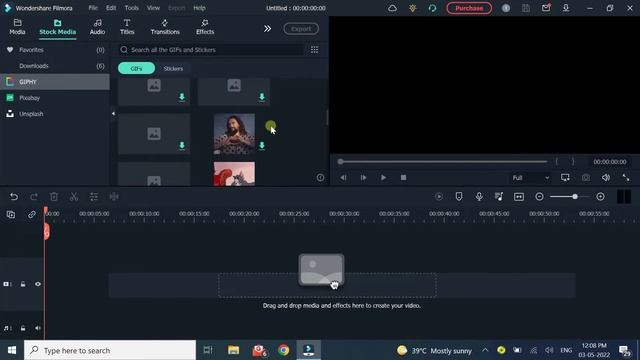Click the delete trash icon
Viewport: 640px width, 360px height.
point(54,197)
